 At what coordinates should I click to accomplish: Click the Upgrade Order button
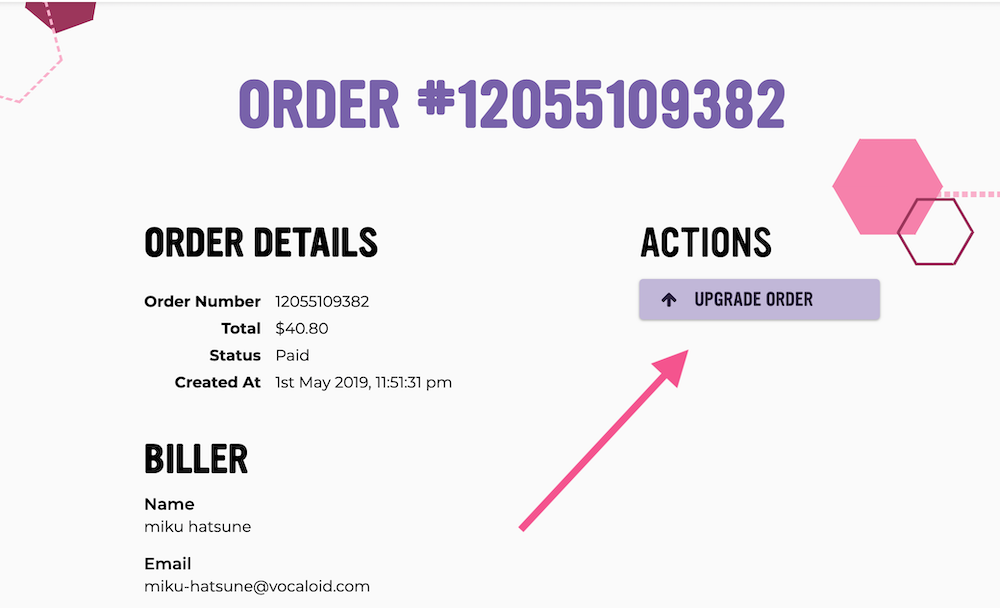point(759,299)
